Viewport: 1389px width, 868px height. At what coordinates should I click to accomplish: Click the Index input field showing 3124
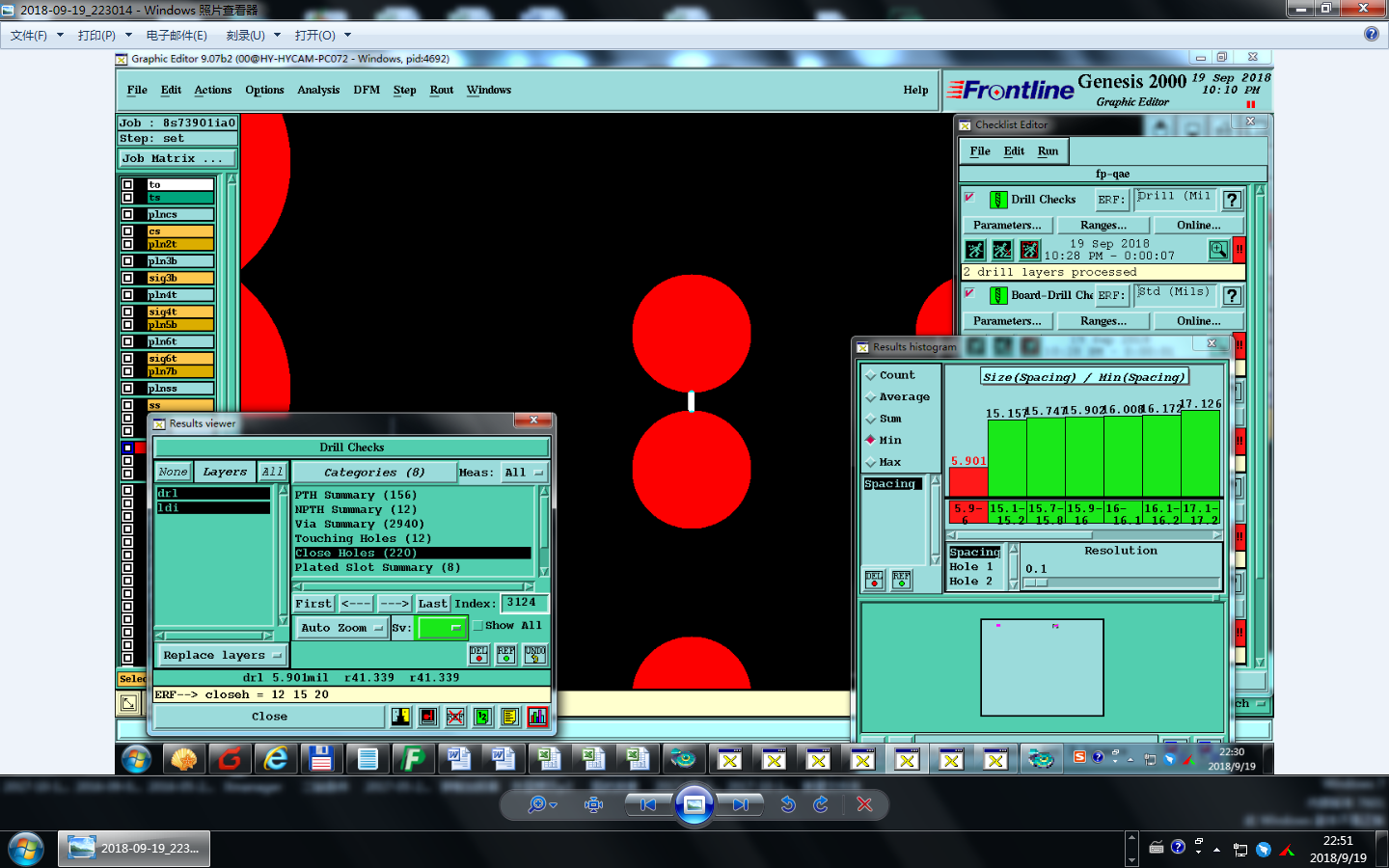coord(525,603)
